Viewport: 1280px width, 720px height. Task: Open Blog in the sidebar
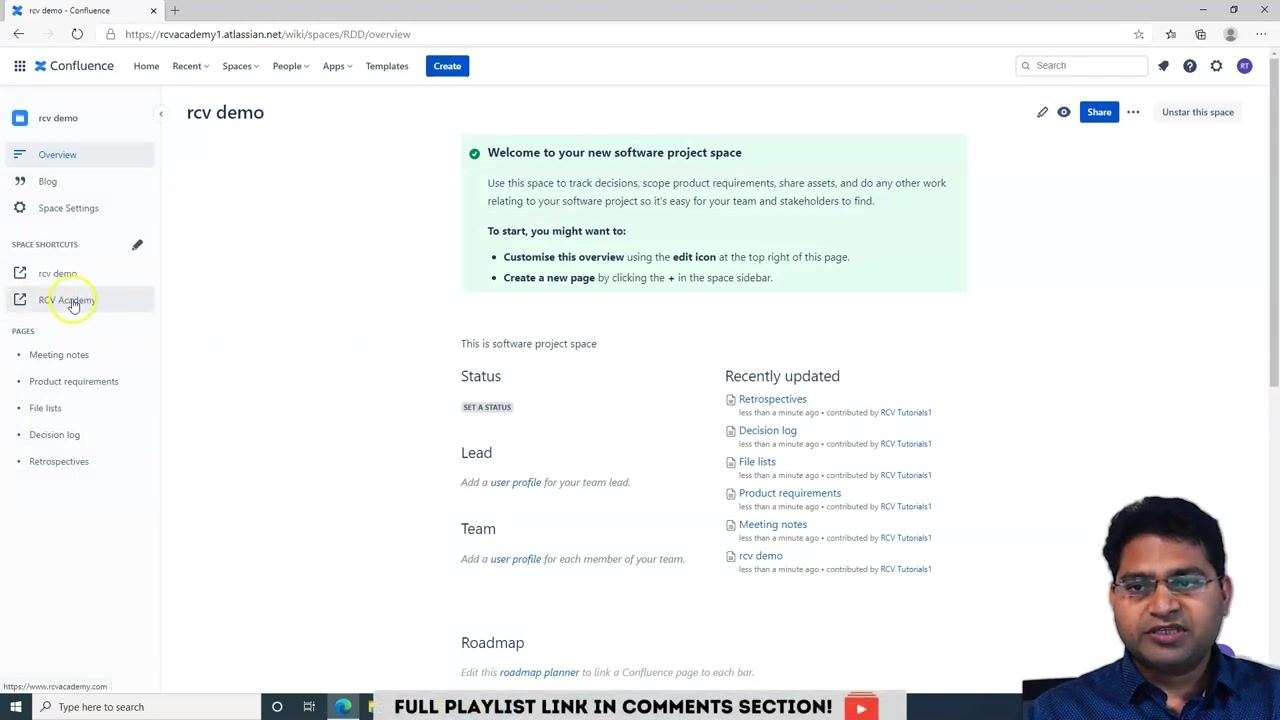click(x=80, y=181)
